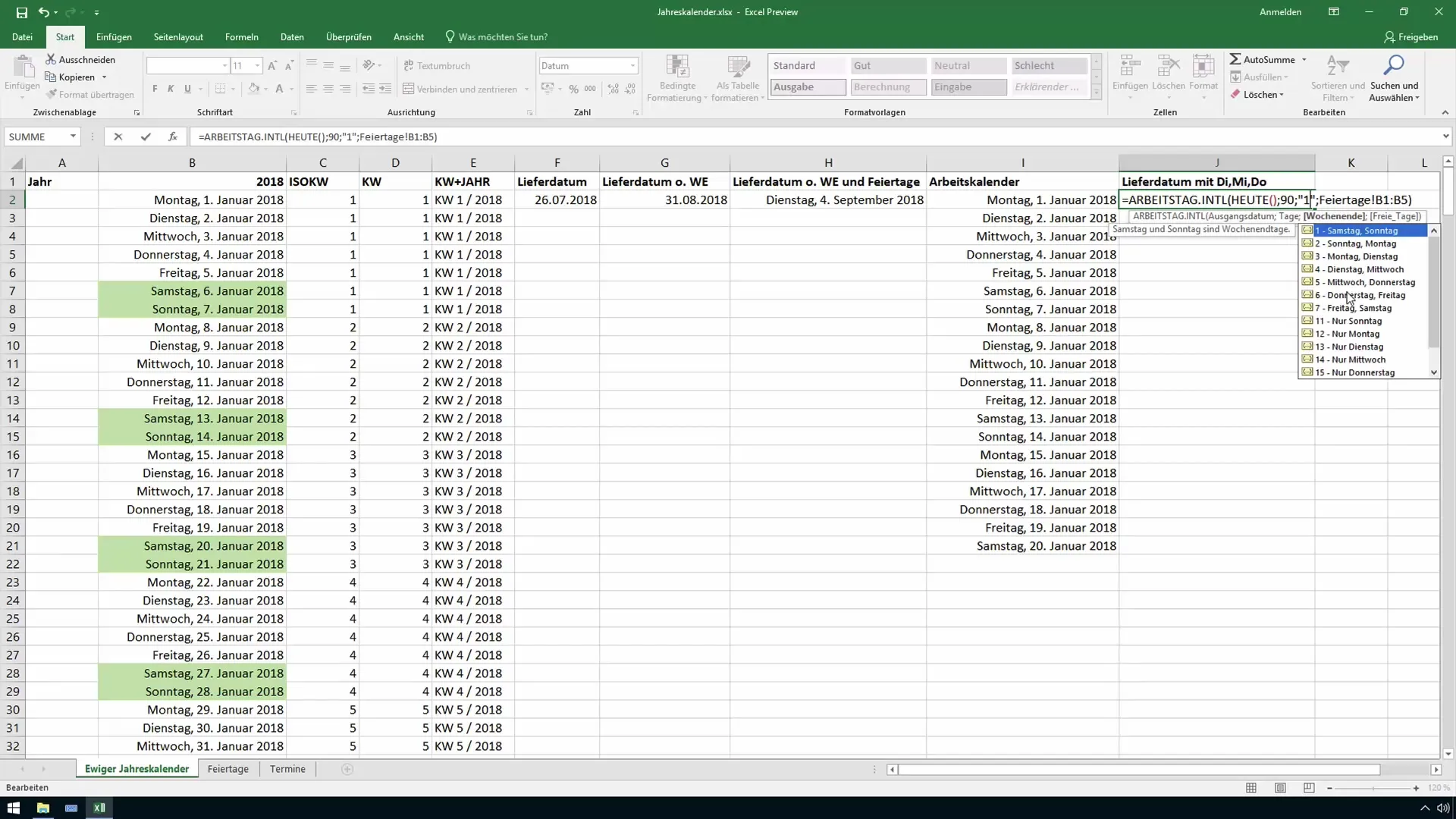
Task: Switch to Feiertage sheet tab
Action: click(x=227, y=769)
